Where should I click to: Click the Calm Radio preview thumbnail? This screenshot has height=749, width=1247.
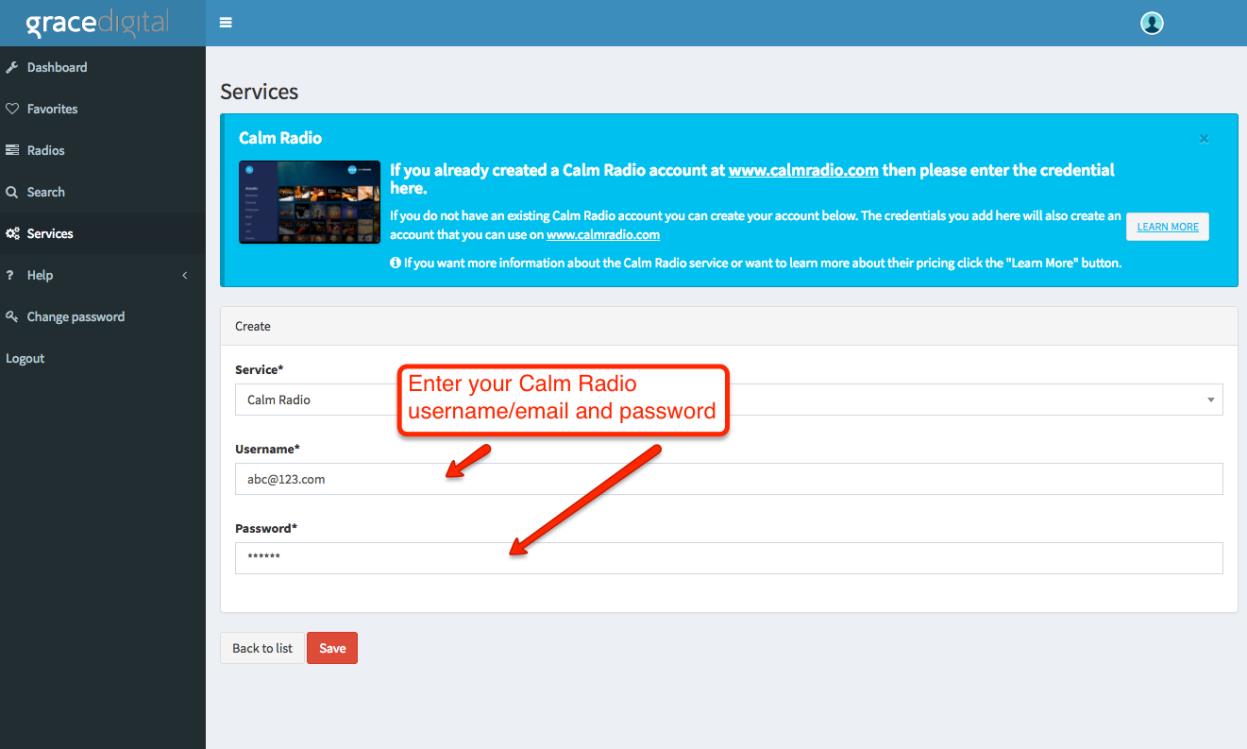[x=309, y=204]
